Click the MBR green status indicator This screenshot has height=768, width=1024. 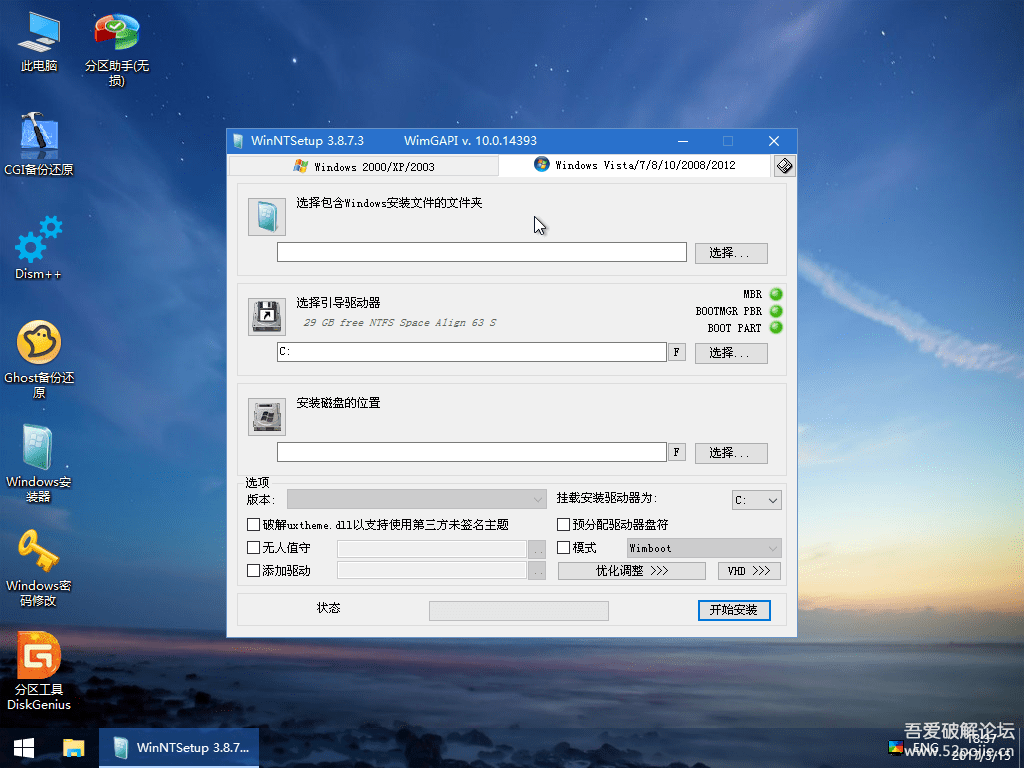coord(776,294)
